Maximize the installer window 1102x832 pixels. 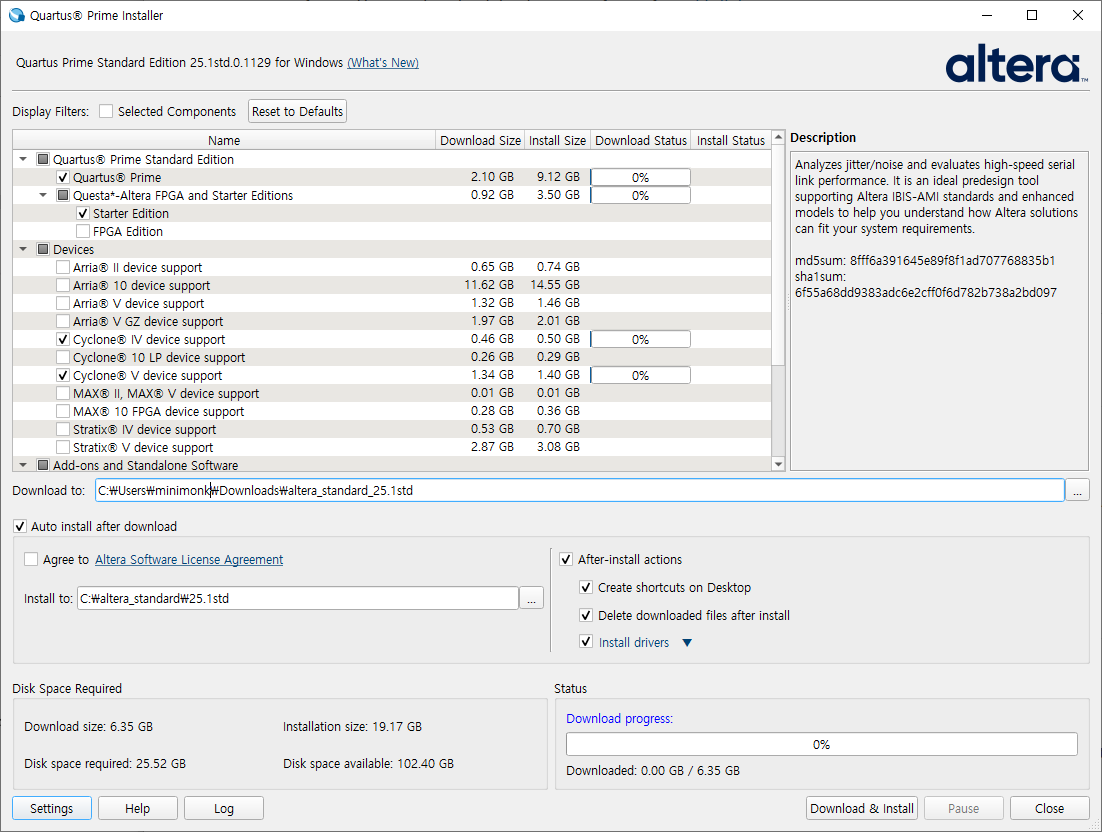pyautogui.click(x=1032, y=15)
